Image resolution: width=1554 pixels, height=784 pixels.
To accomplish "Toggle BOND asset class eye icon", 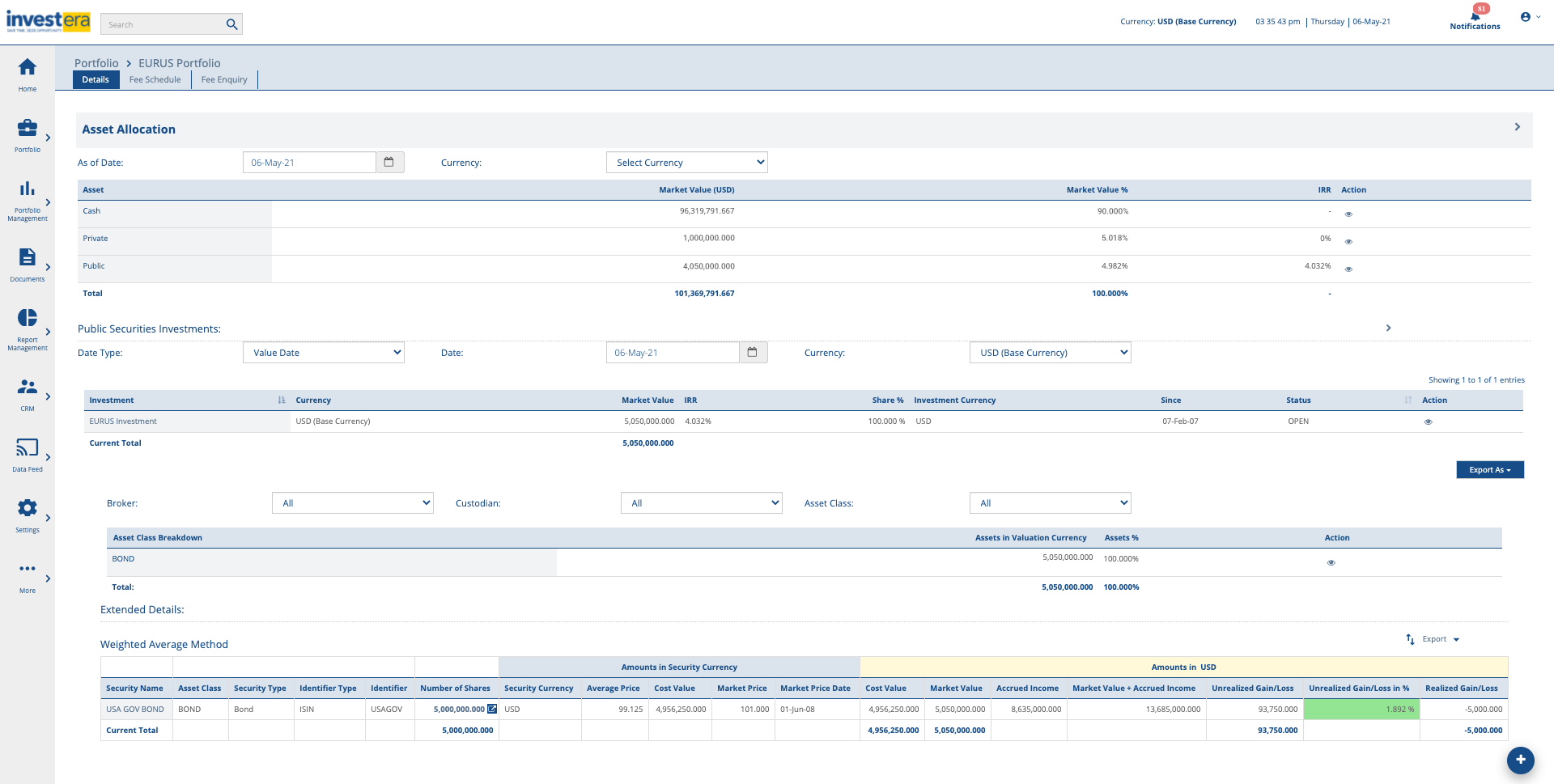I will [x=1331, y=562].
